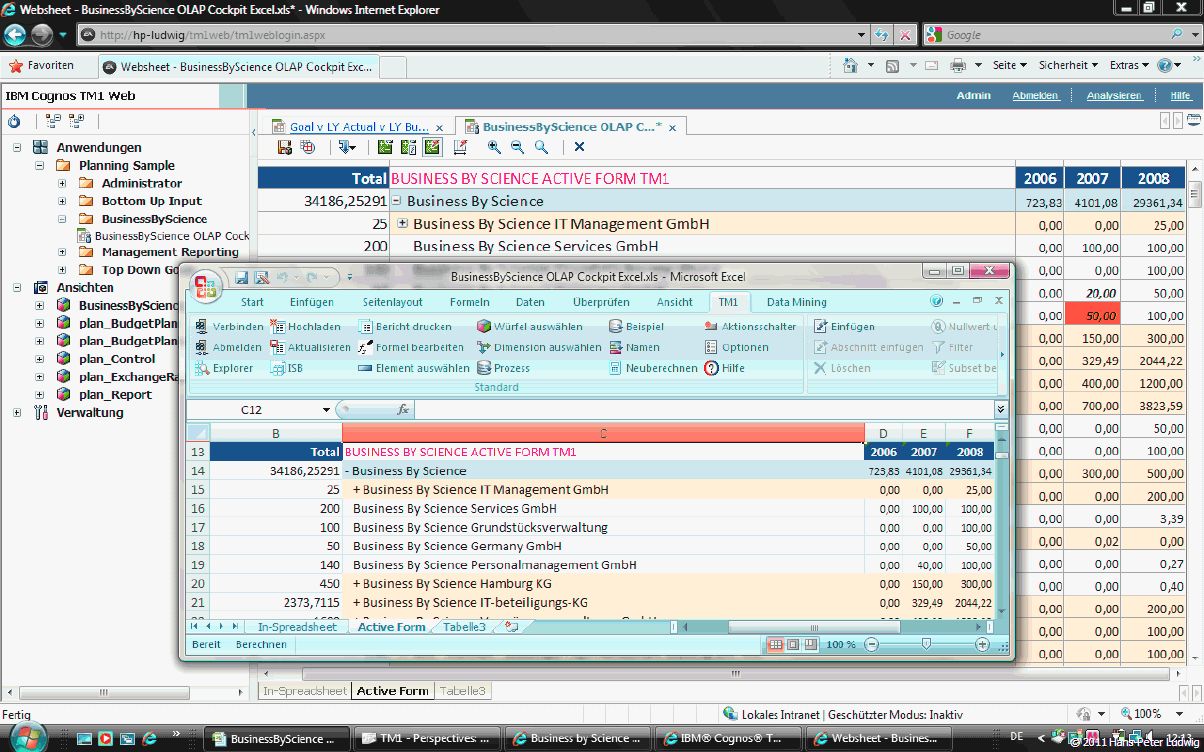Open the Daten tab in Excel ribbon
1204x752 pixels.
[530, 302]
